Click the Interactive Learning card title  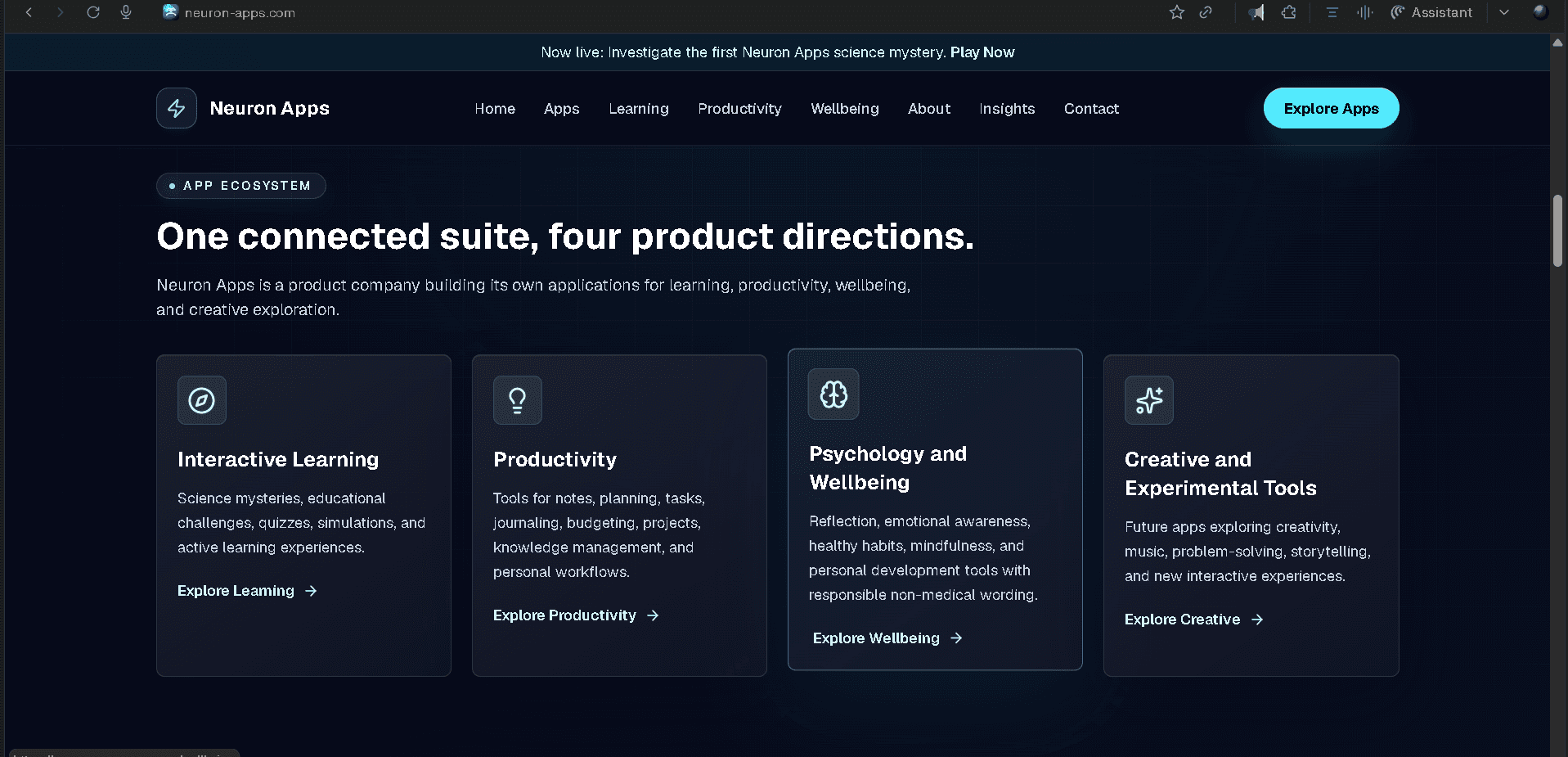click(x=278, y=459)
